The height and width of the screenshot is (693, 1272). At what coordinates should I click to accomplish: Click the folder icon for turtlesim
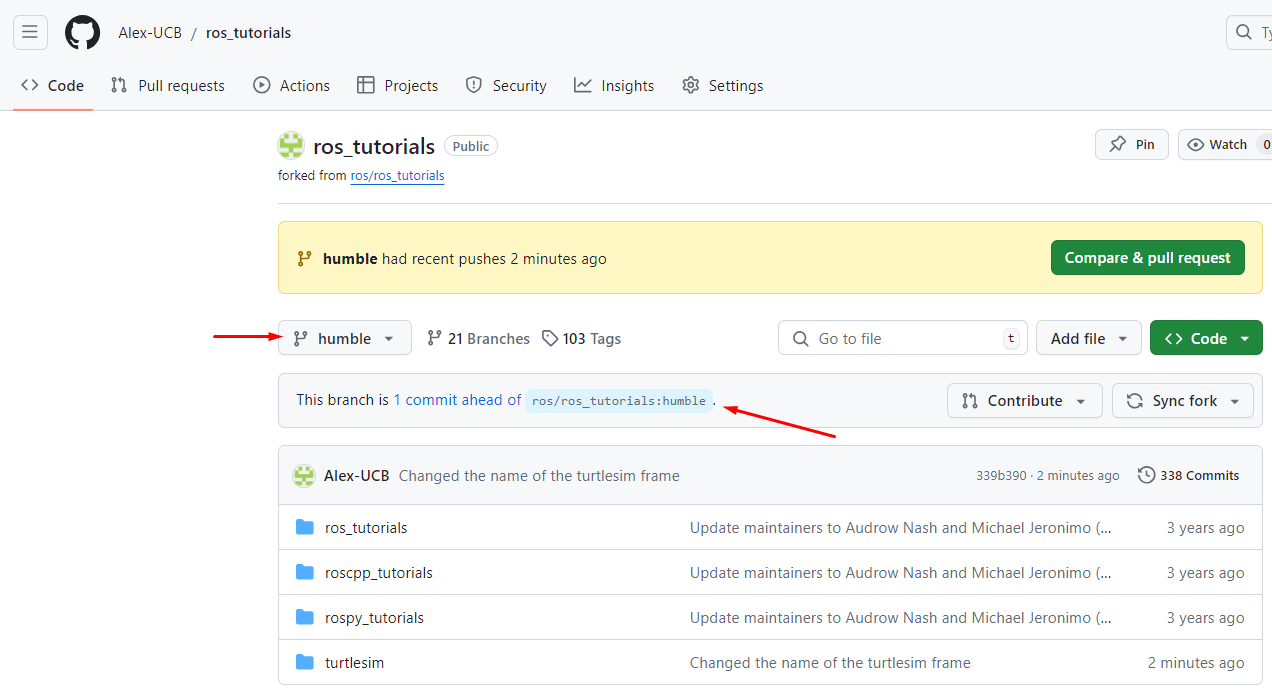click(305, 662)
